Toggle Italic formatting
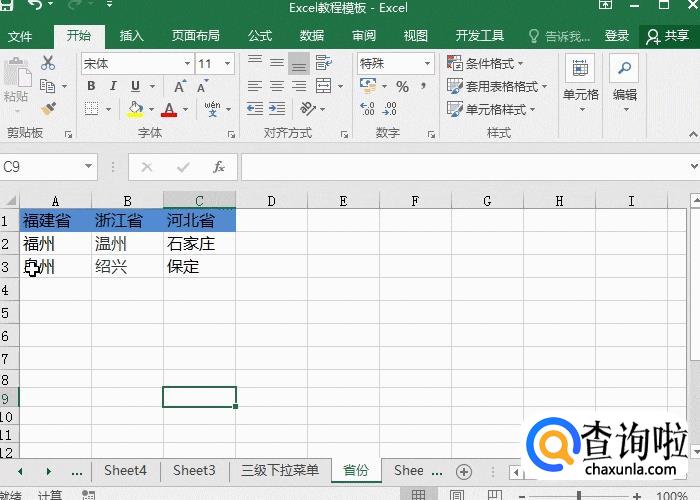 pos(113,86)
